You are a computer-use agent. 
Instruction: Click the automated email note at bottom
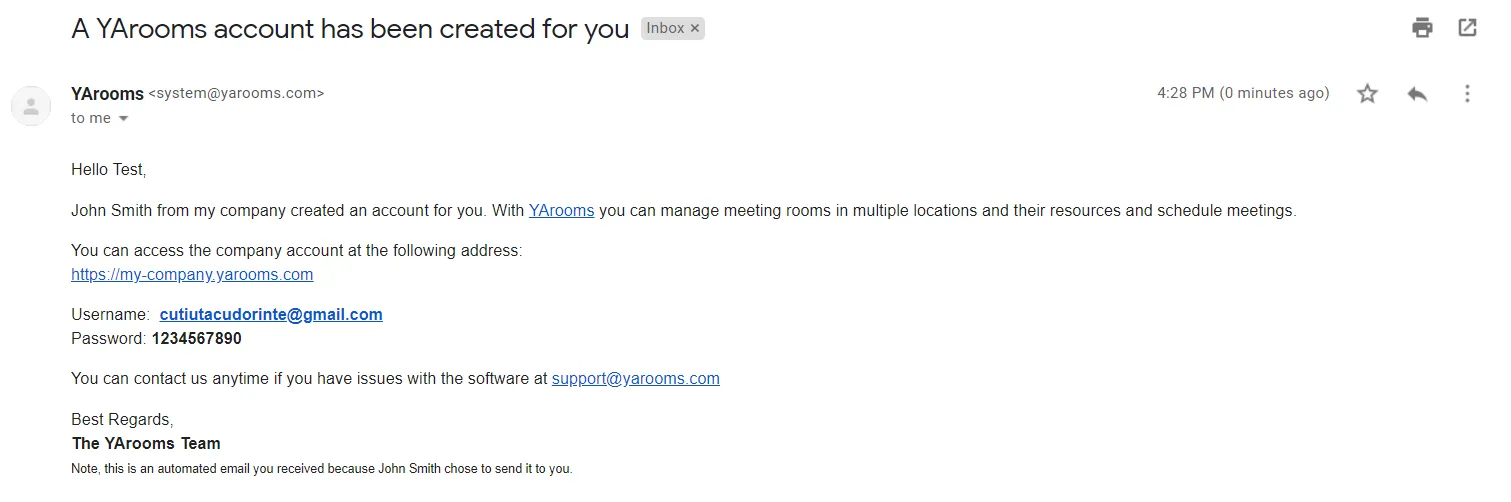point(321,469)
